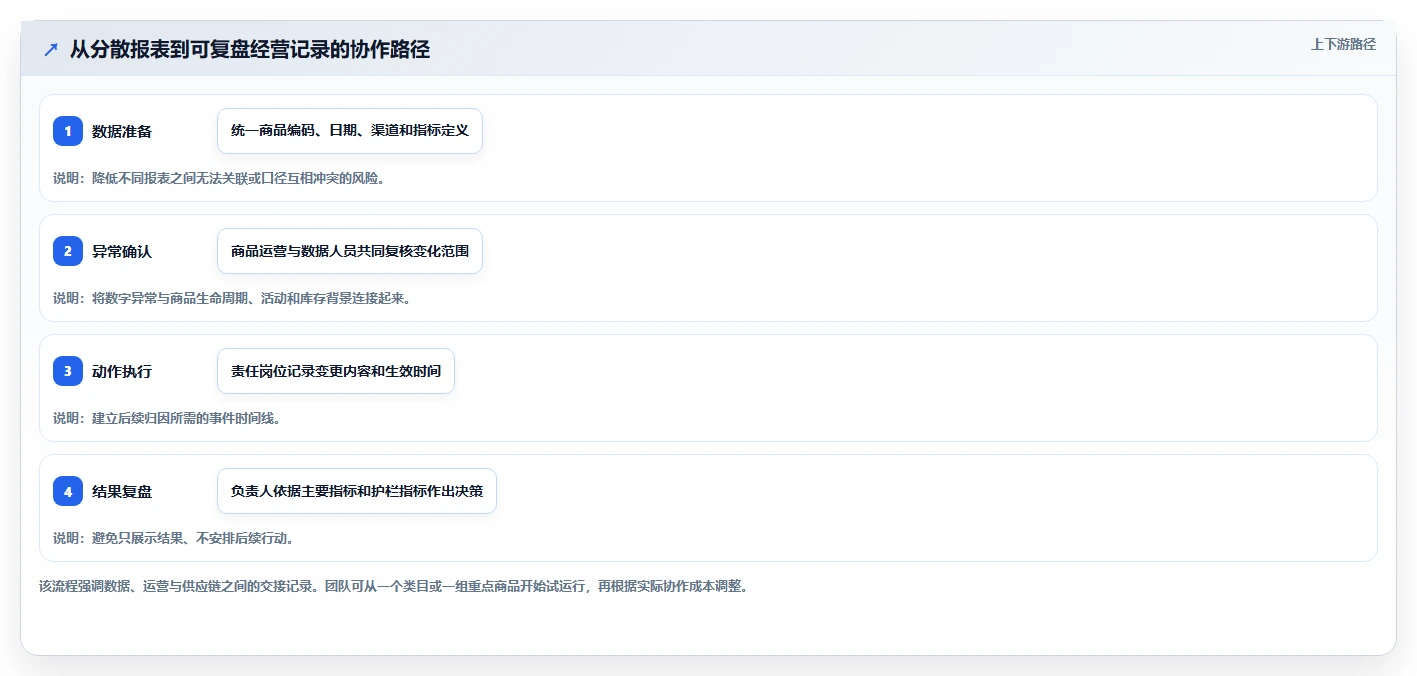Select step number 2 badge

[x=68, y=251]
